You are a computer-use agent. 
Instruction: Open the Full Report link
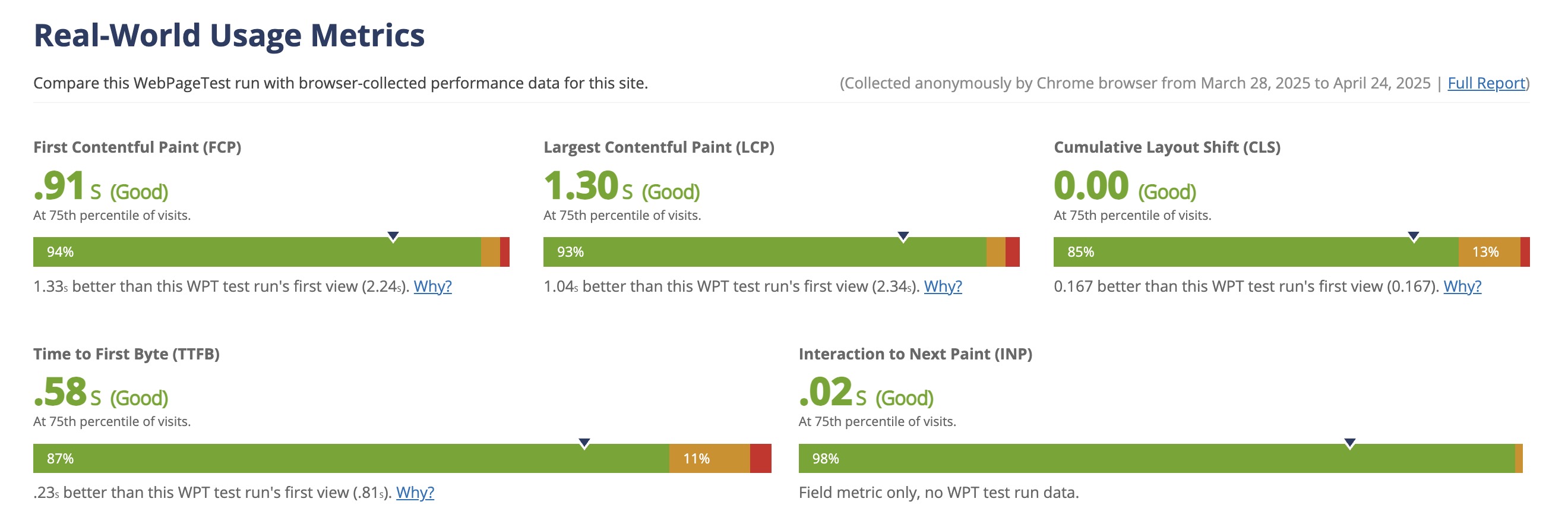[x=1486, y=83]
